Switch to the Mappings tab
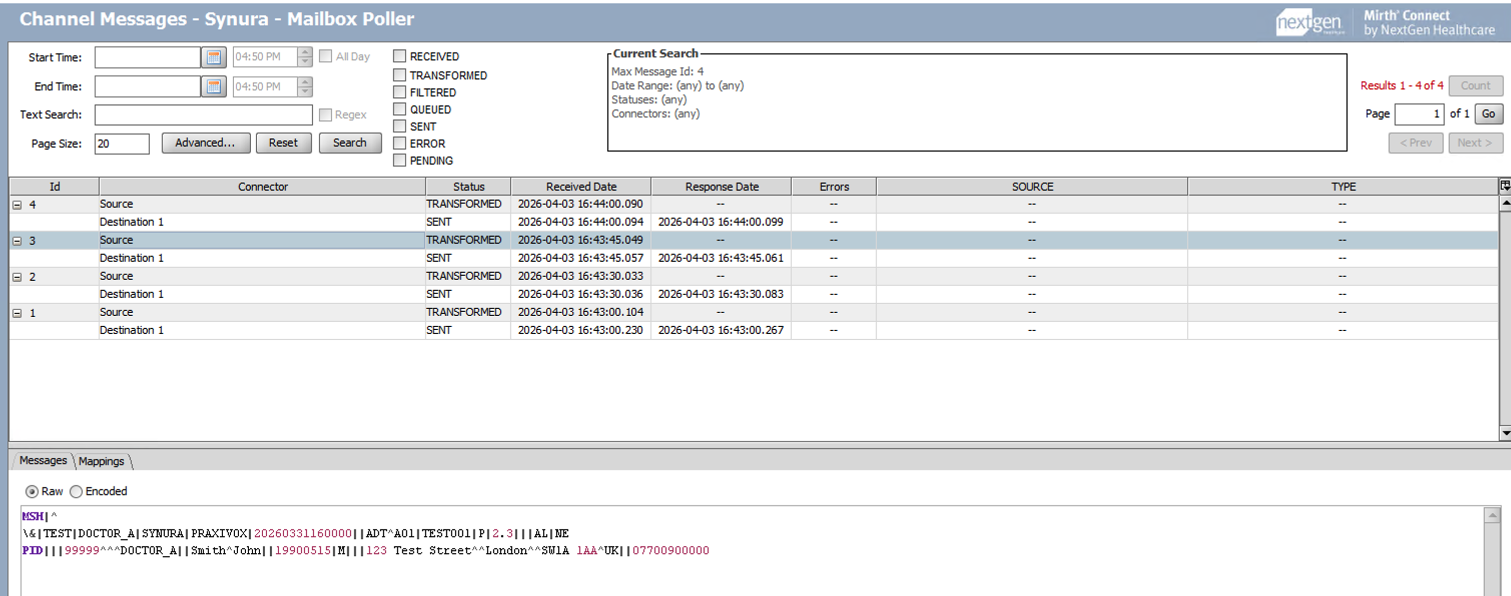The image size is (1511, 596). coord(102,461)
